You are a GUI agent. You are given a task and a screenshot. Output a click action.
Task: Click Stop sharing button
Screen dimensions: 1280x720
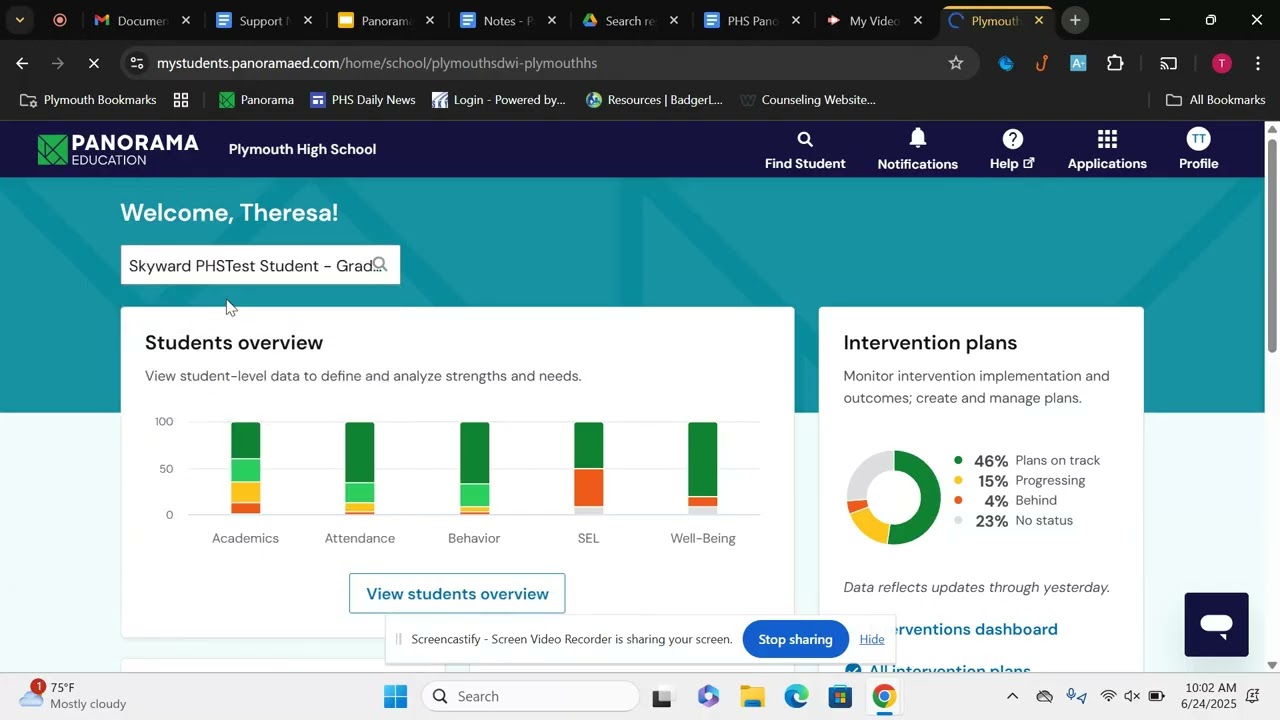[795, 639]
